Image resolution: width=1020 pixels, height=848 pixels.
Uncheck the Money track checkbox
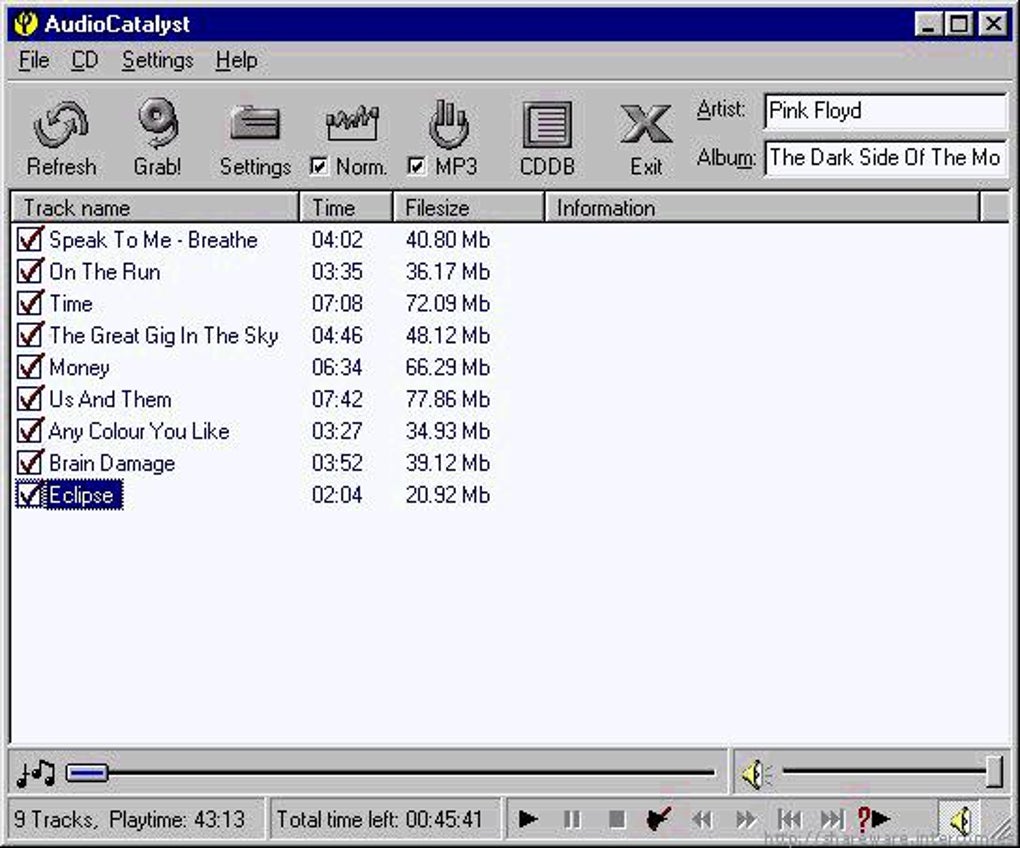[29, 367]
